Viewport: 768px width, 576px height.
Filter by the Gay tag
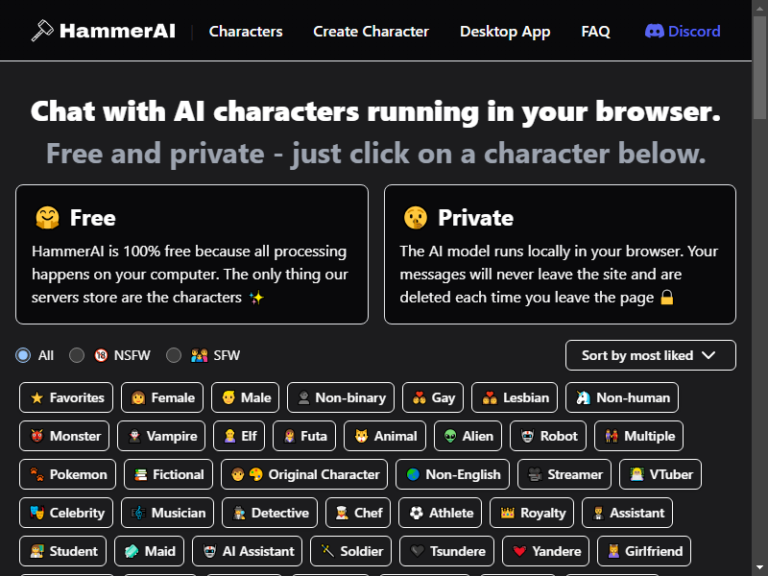pyautogui.click(x=432, y=398)
